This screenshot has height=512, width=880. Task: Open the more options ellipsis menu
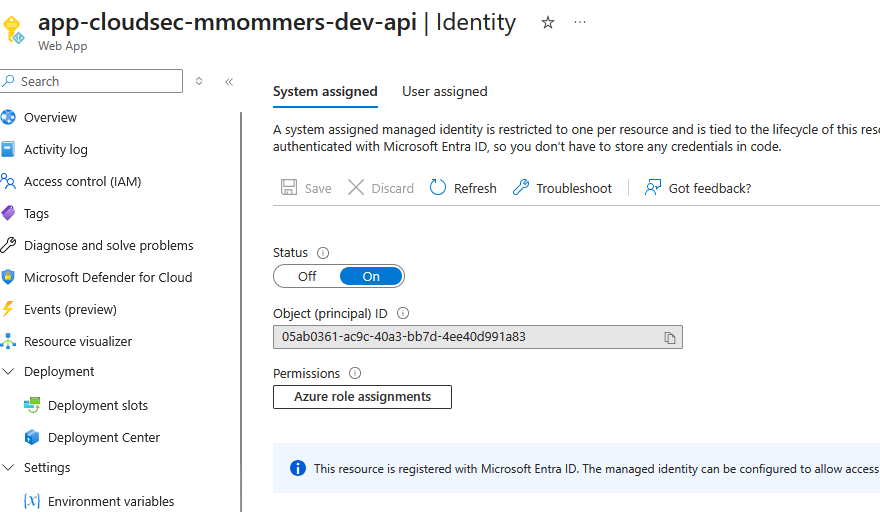(x=580, y=22)
